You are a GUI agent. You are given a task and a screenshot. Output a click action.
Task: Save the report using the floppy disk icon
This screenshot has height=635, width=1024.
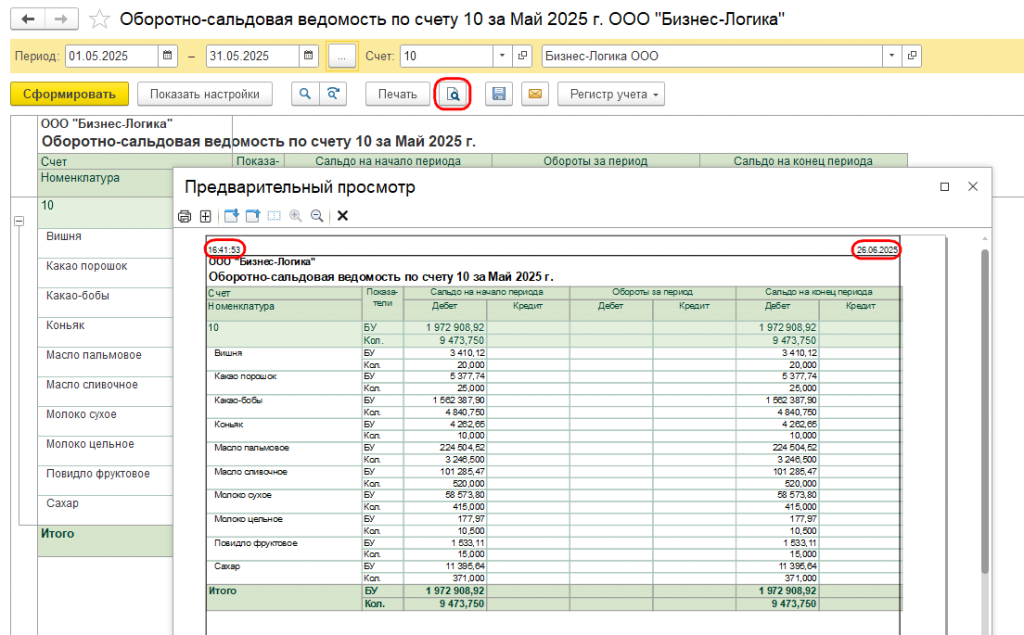pos(499,94)
